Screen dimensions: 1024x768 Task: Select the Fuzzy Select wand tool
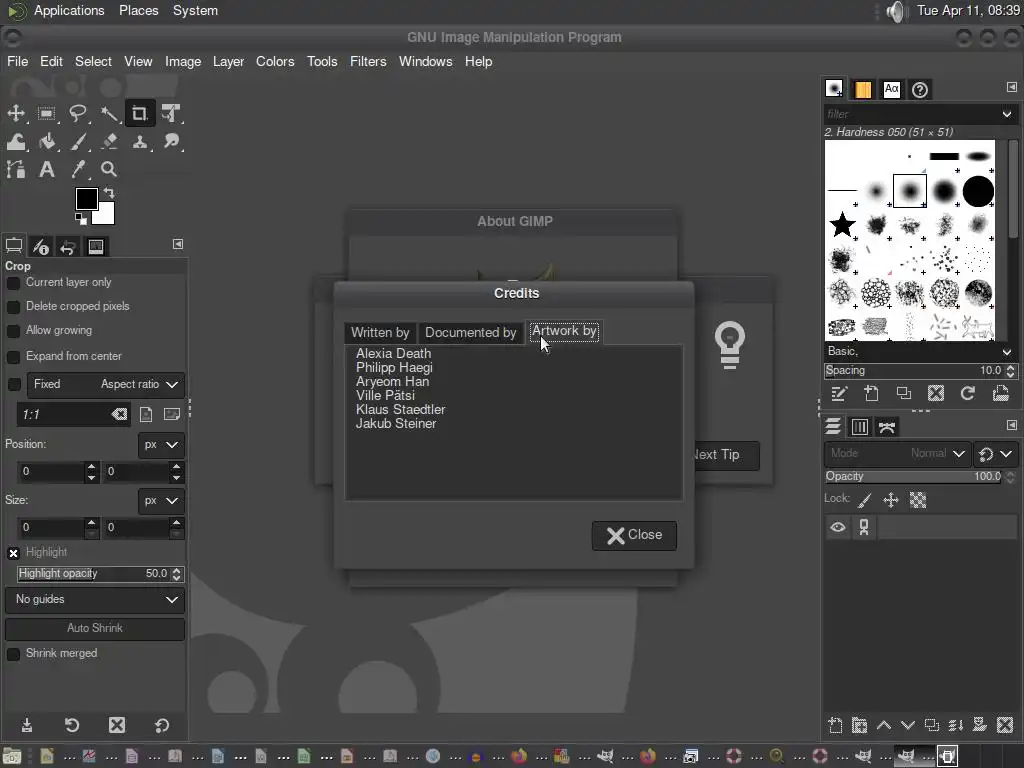point(109,114)
